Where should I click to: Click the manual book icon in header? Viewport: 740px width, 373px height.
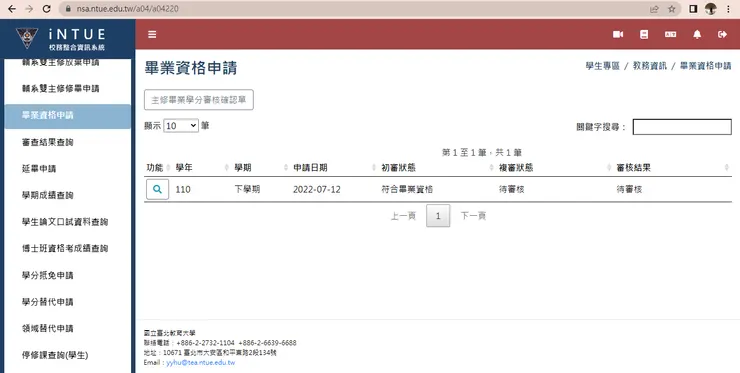pyautogui.click(x=644, y=34)
